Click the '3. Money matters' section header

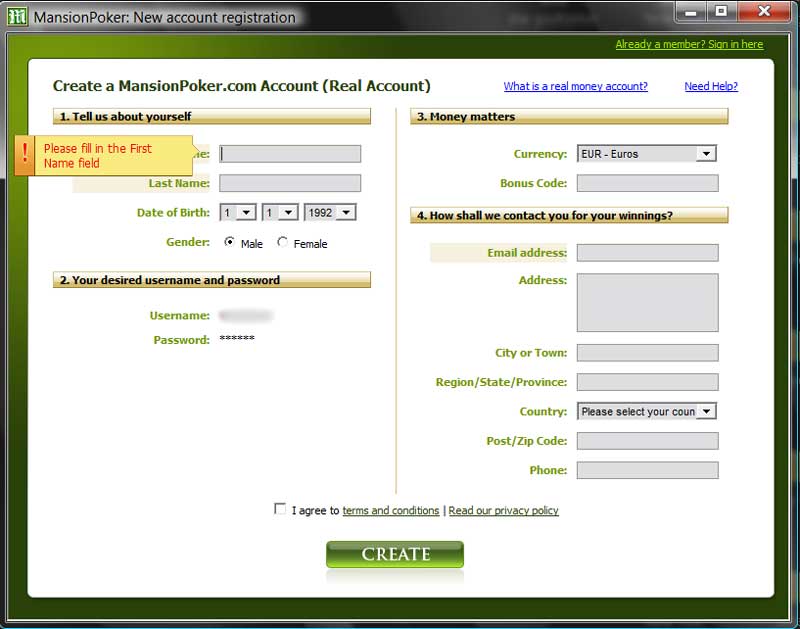point(569,116)
